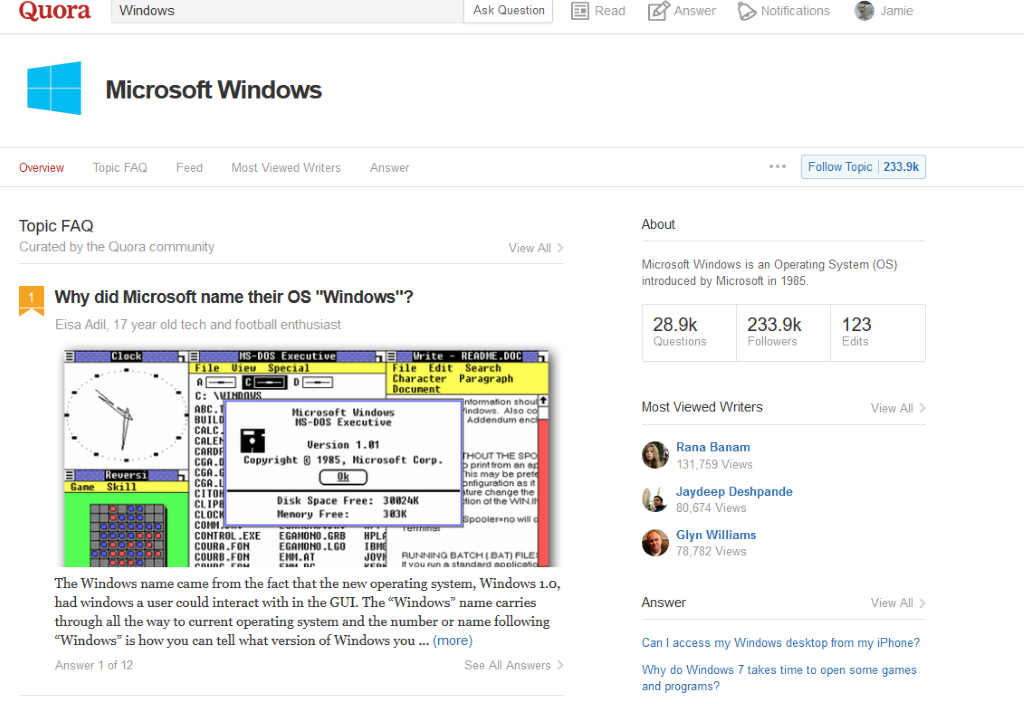Open Jamie's profile avatar
This screenshot has height=704, width=1024.
pyautogui.click(x=864, y=11)
